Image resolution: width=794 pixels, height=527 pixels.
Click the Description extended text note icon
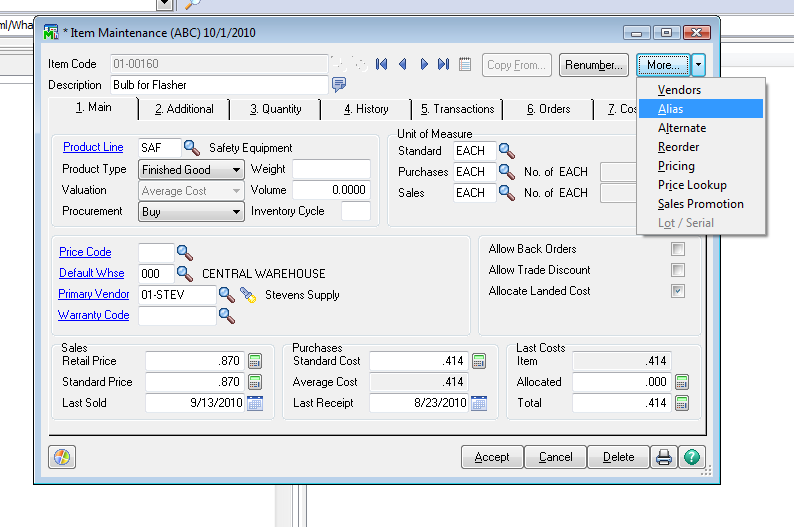tap(339, 85)
